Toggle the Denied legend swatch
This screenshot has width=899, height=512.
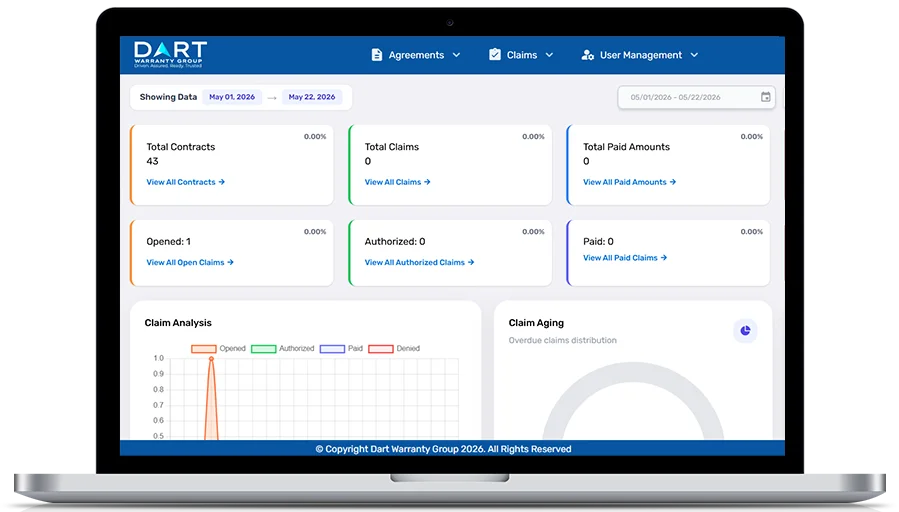tap(381, 349)
